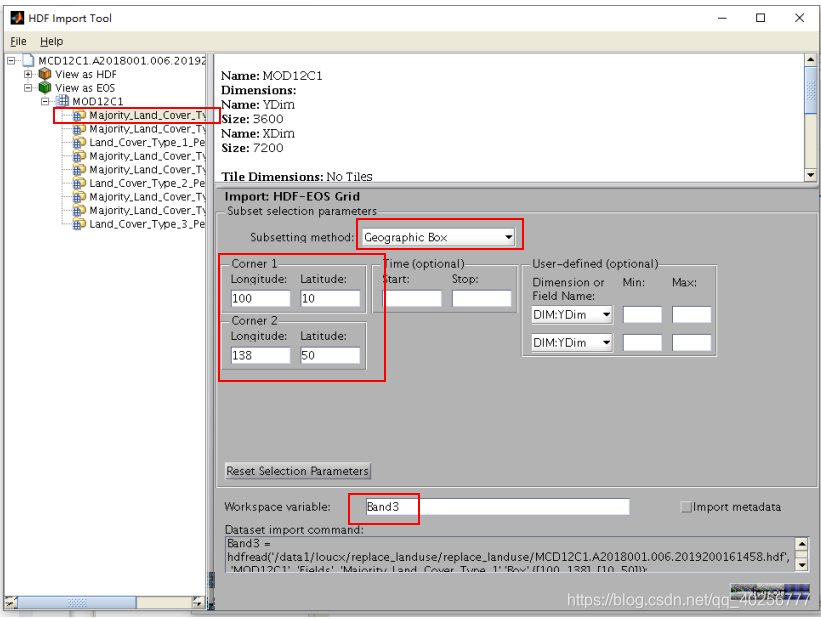Minimize the HDF Import Tool window
The image size is (821, 619).
(723, 18)
